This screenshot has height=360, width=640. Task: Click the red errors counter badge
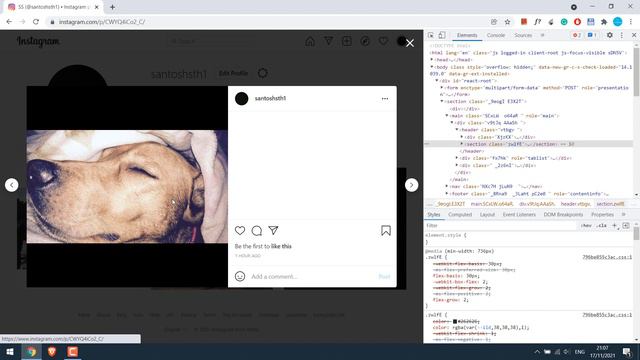(577, 36)
